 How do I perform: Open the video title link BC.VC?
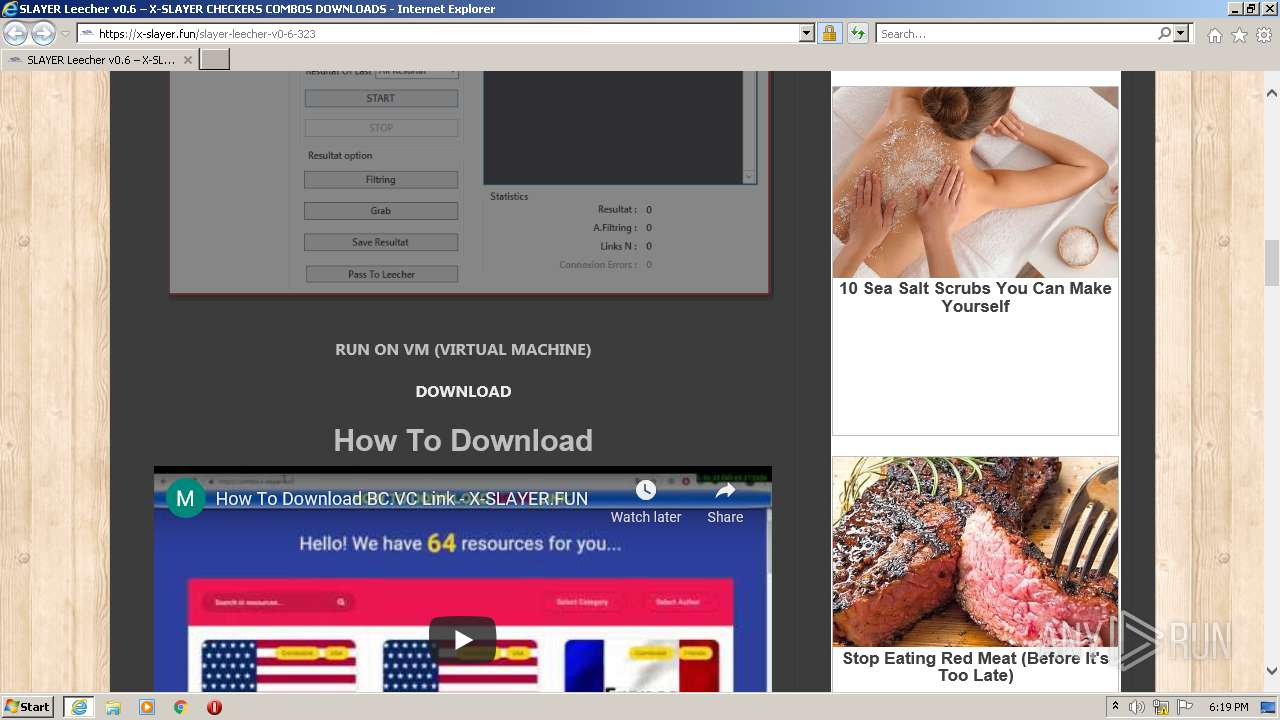(402, 498)
